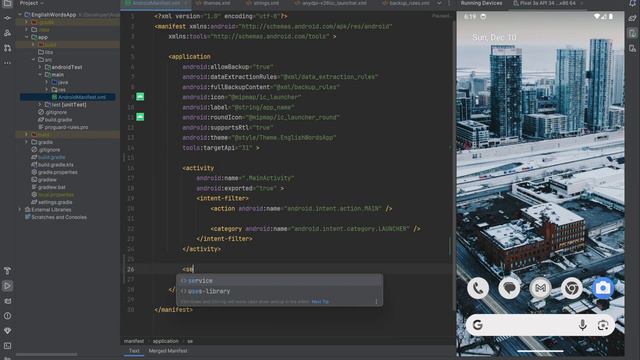Click the gutter image icon beside roundIcon line
The height and width of the screenshot is (360, 640).
(140, 117)
